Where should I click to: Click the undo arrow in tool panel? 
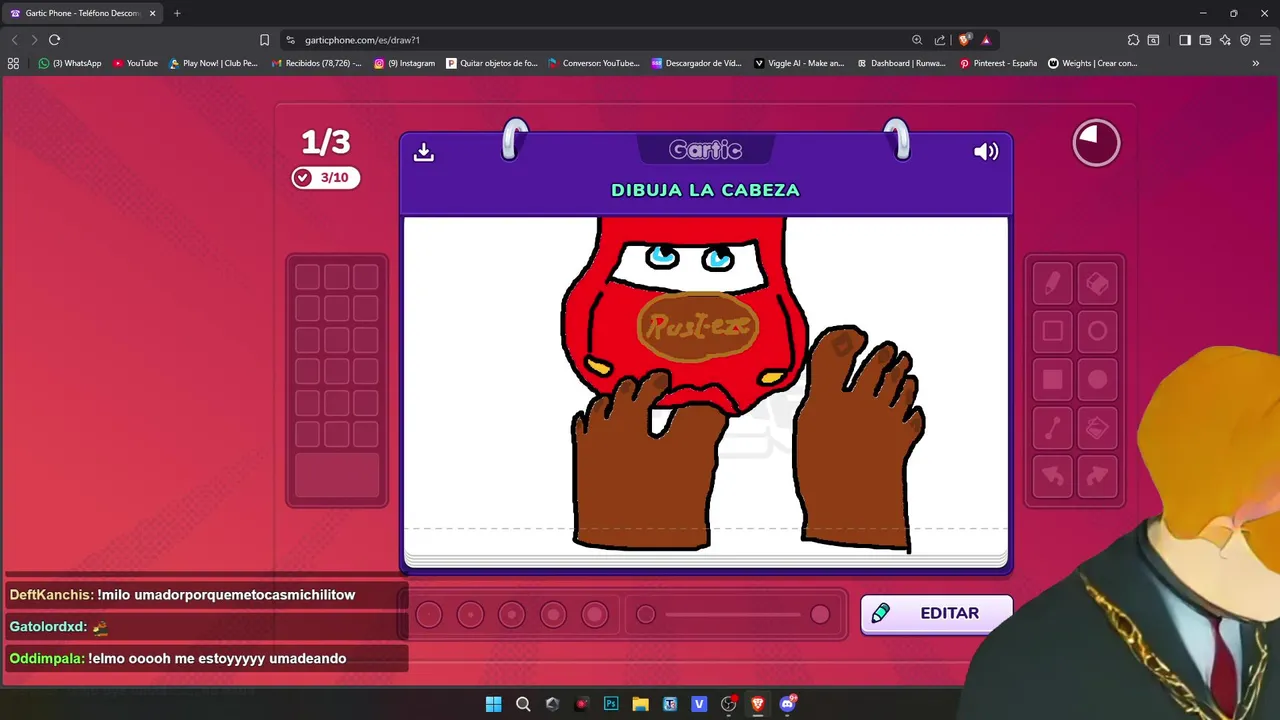click(1052, 476)
